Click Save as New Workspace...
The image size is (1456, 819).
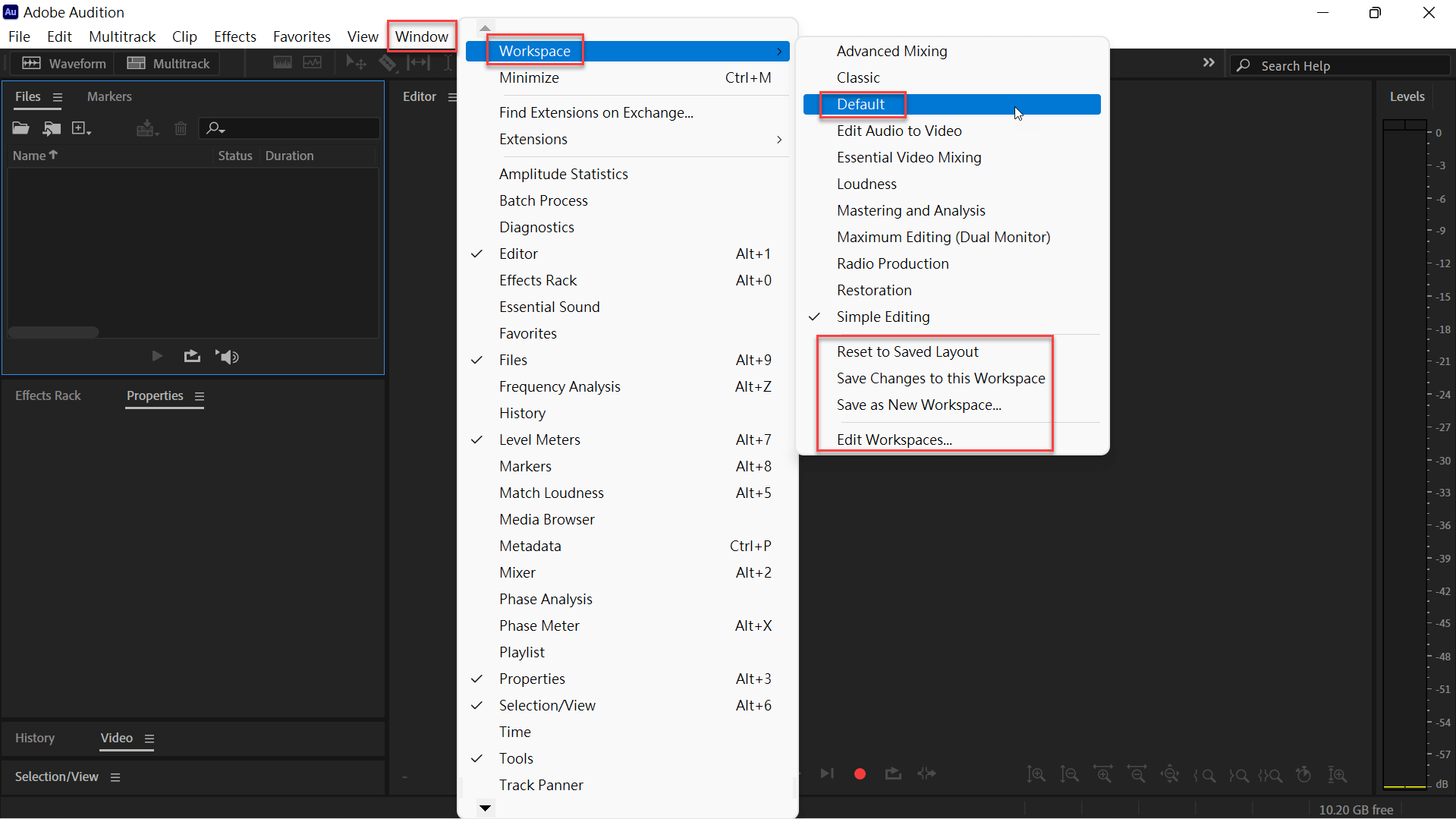pyautogui.click(x=951, y=405)
